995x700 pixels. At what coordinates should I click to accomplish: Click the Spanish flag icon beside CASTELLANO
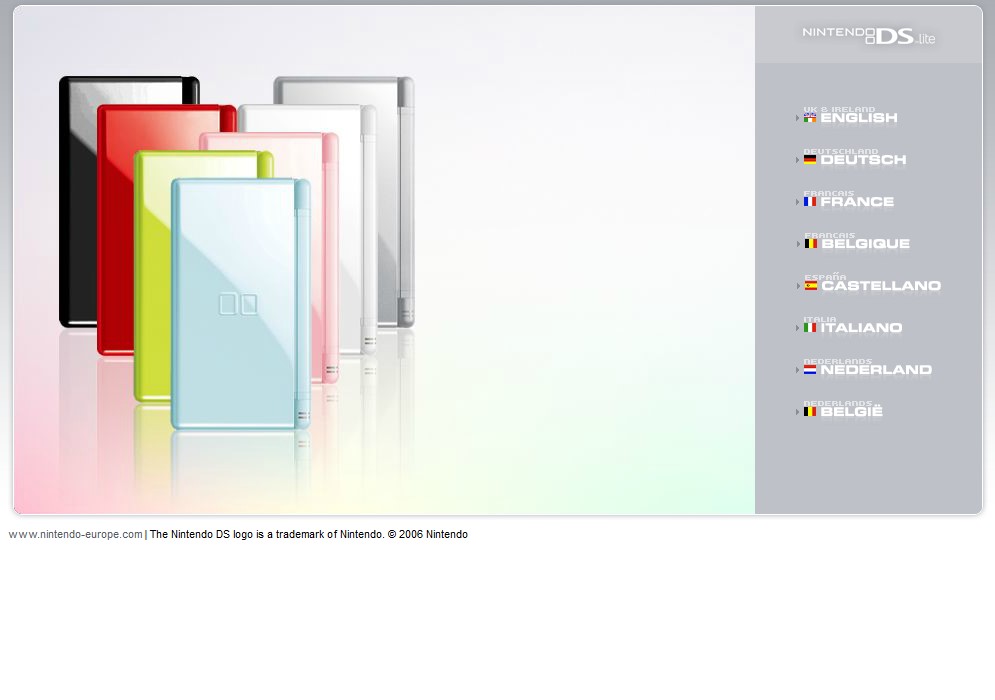tap(811, 286)
